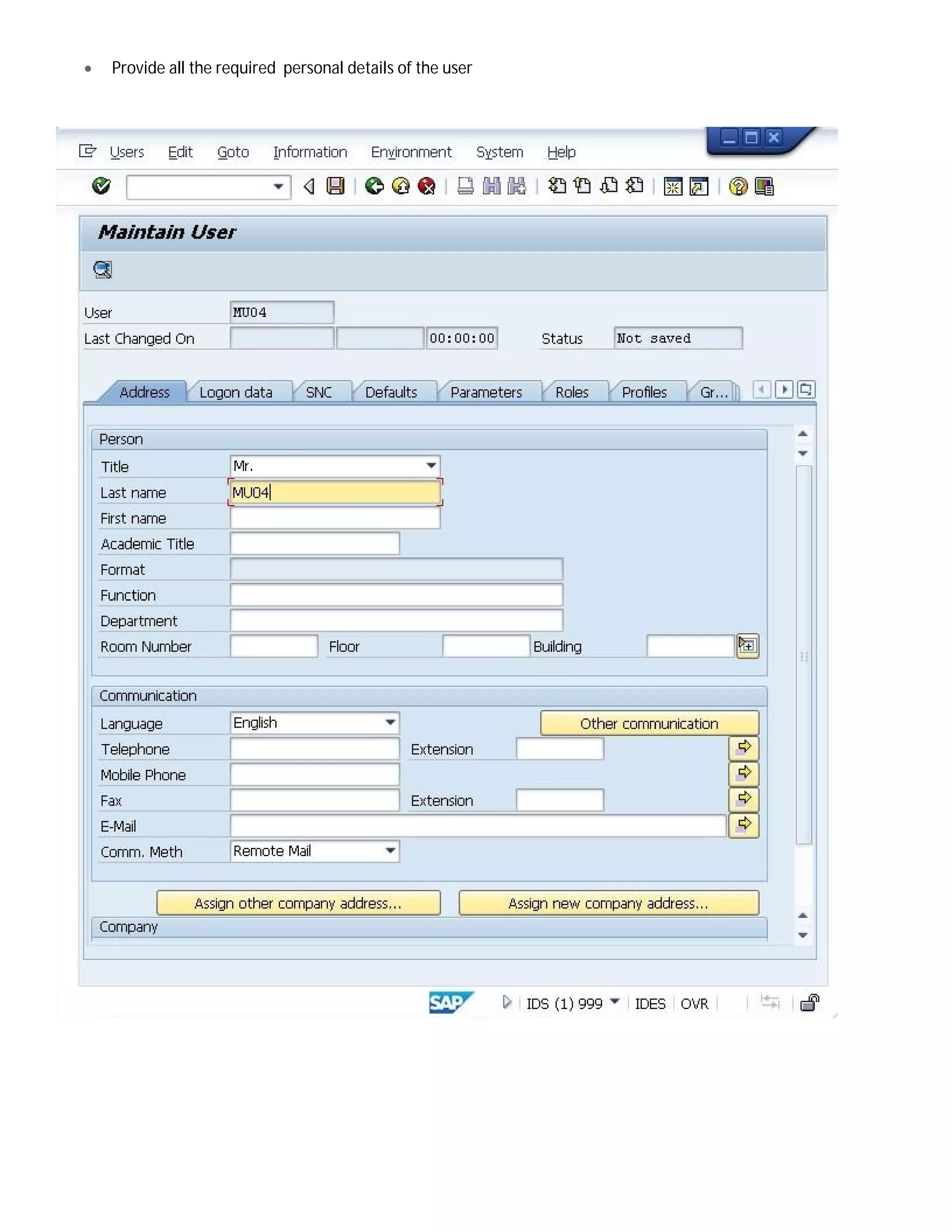Click the status bar transfer arrows icon
This screenshot has height=1232, width=952.
tap(770, 1002)
